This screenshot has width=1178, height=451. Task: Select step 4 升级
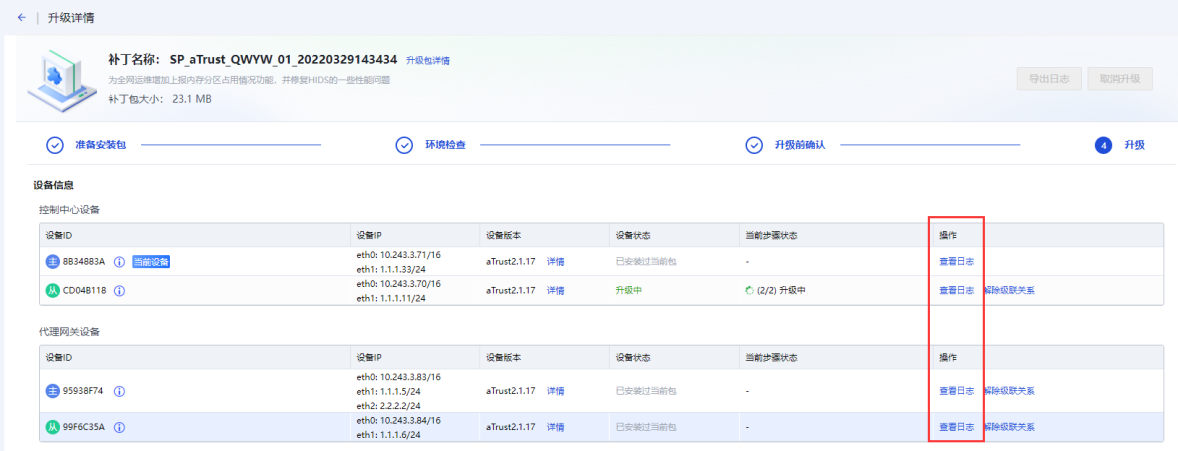pos(1134,145)
